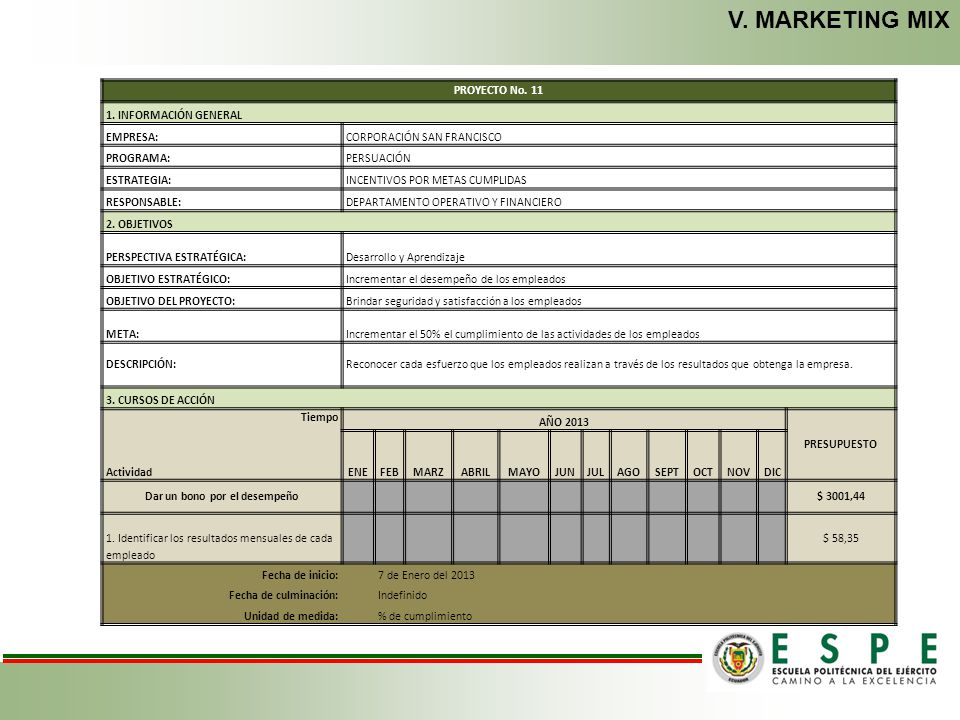Select the ABRIL month column header
This screenshot has width=960, height=720.
click(476, 456)
